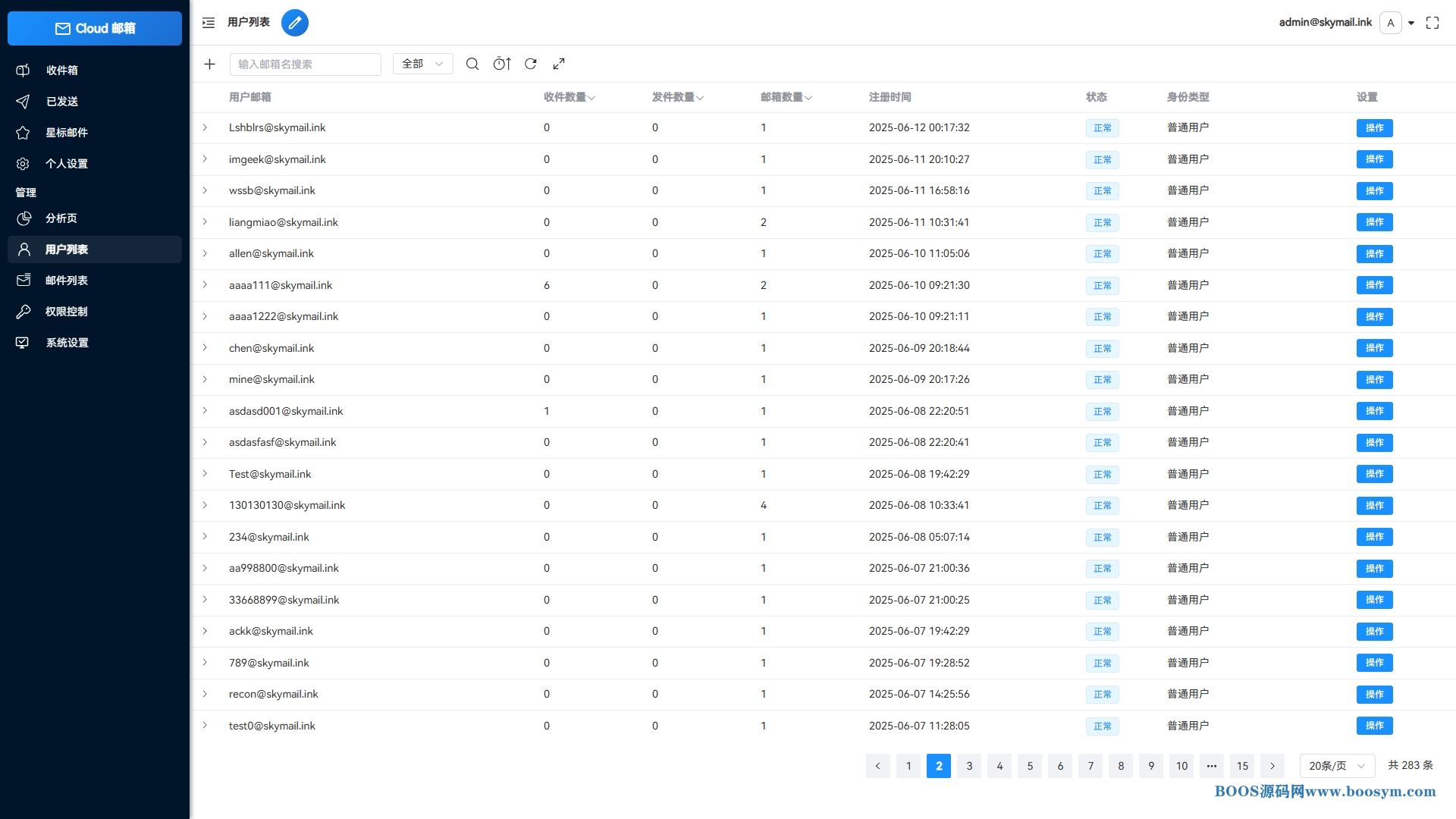The height and width of the screenshot is (819, 1456).
Task: Expand the aaaa111@skymail.ink row details
Action: (x=205, y=285)
